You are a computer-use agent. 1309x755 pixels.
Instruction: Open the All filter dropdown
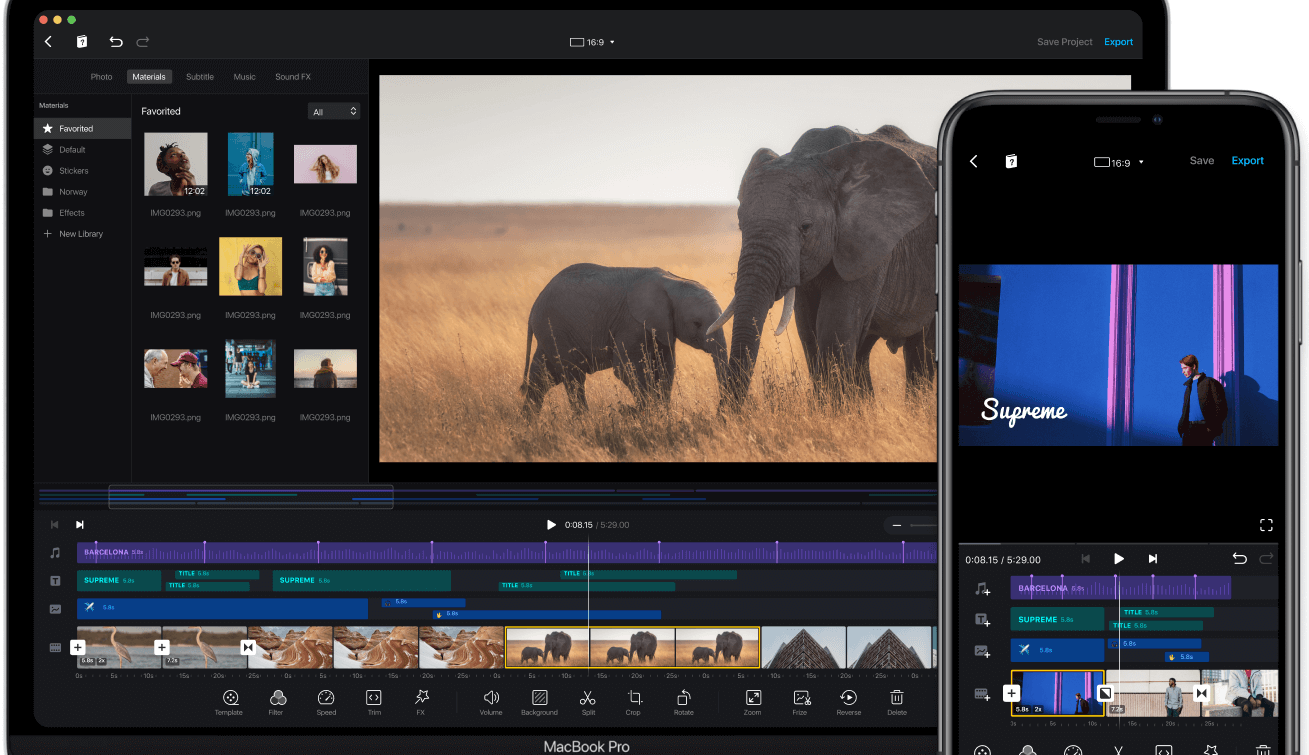[334, 112]
